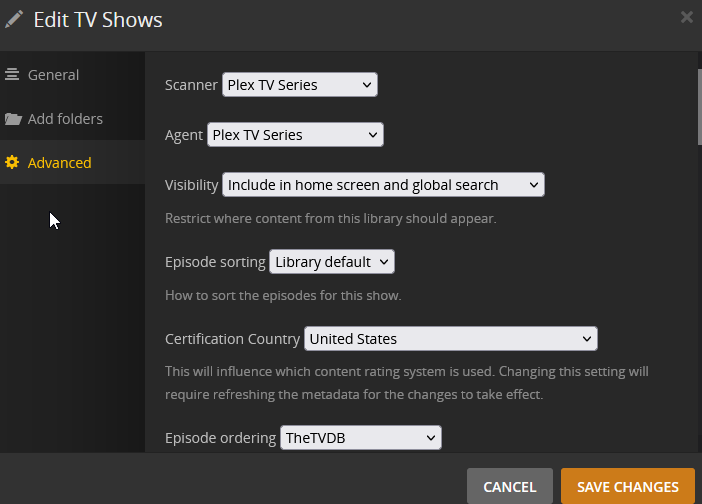Screen dimensions: 702x504
Task: Open the General tab
Action: (x=72, y=74)
